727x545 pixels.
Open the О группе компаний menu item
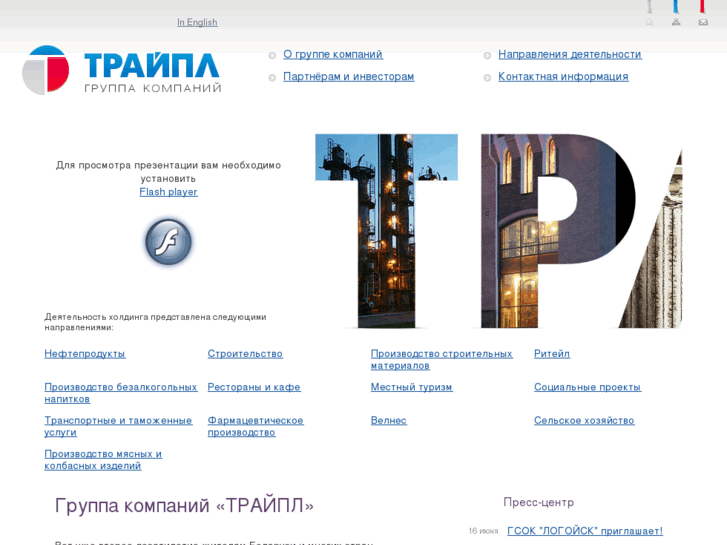333,54
